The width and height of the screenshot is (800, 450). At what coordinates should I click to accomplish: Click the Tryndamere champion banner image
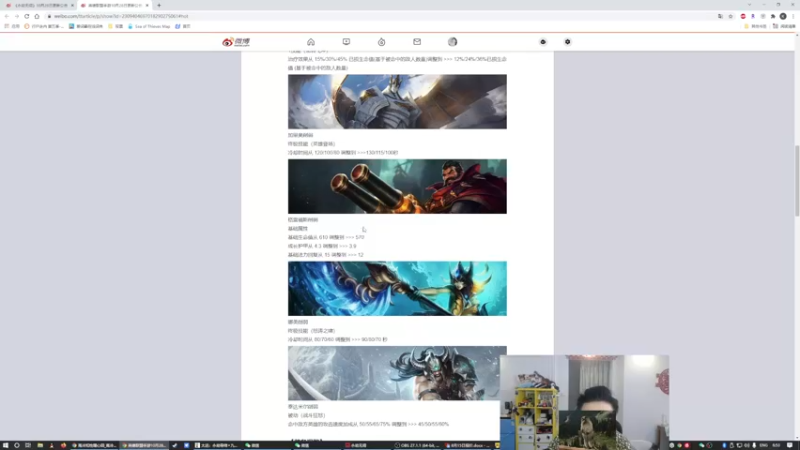coord(397,373)
